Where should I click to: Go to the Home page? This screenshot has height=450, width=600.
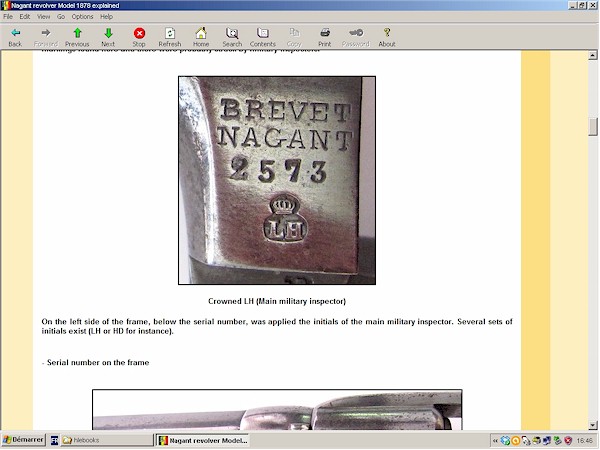click(201, 37)
